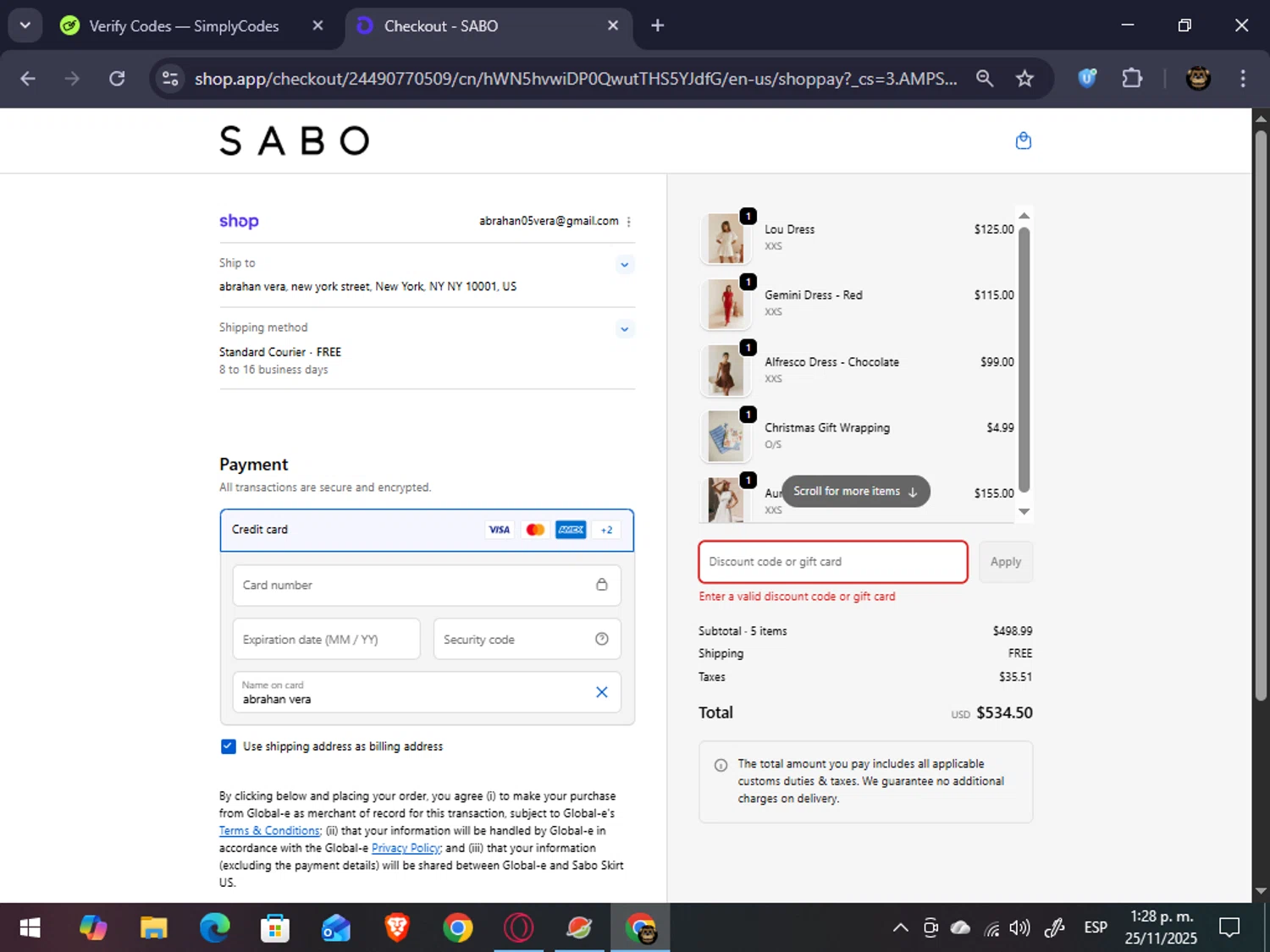Click the page vertical scrollbar
Screen dimensions: 1270x952
coord(1261,415)
